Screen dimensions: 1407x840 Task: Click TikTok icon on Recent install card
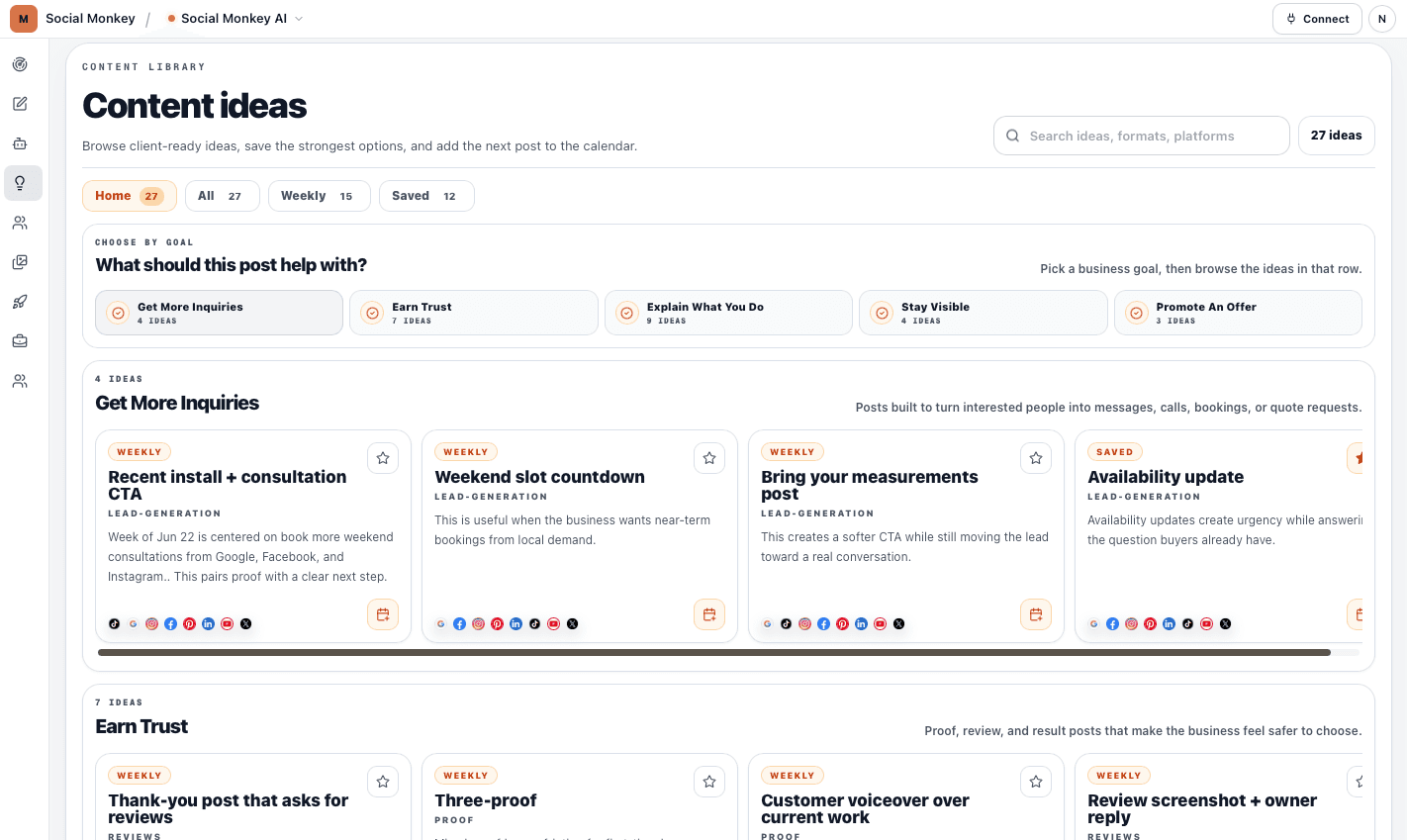(x=114, y=624)
